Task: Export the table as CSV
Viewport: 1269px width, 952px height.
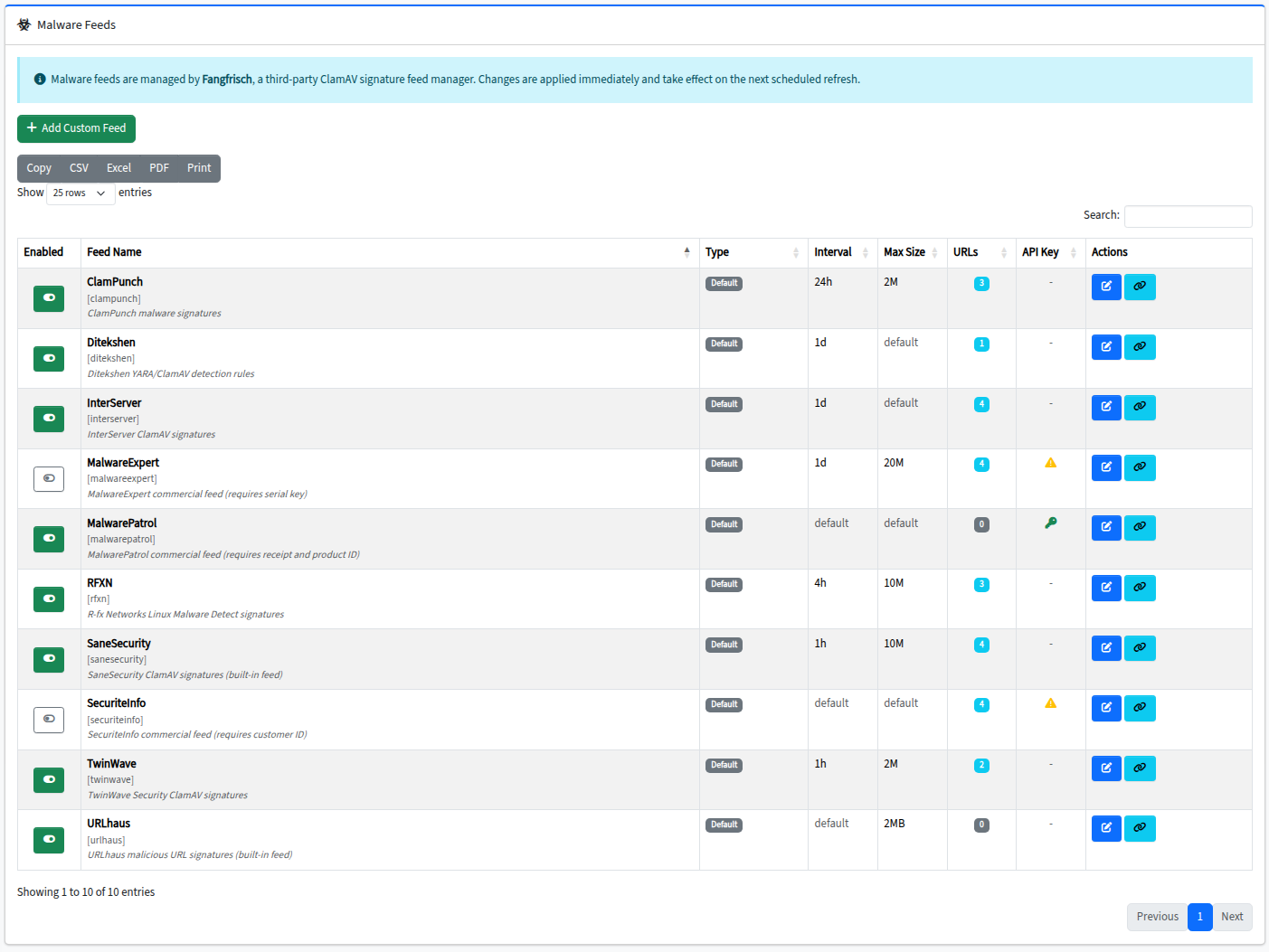Action: click(79, 168)
